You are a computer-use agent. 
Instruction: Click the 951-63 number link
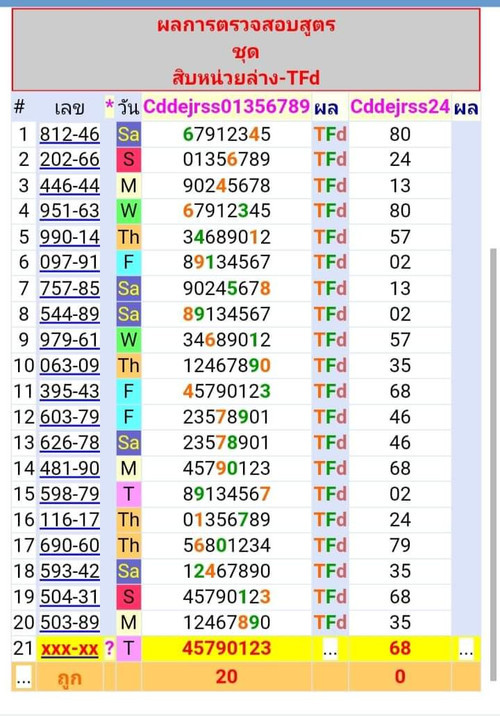(69, 211)
